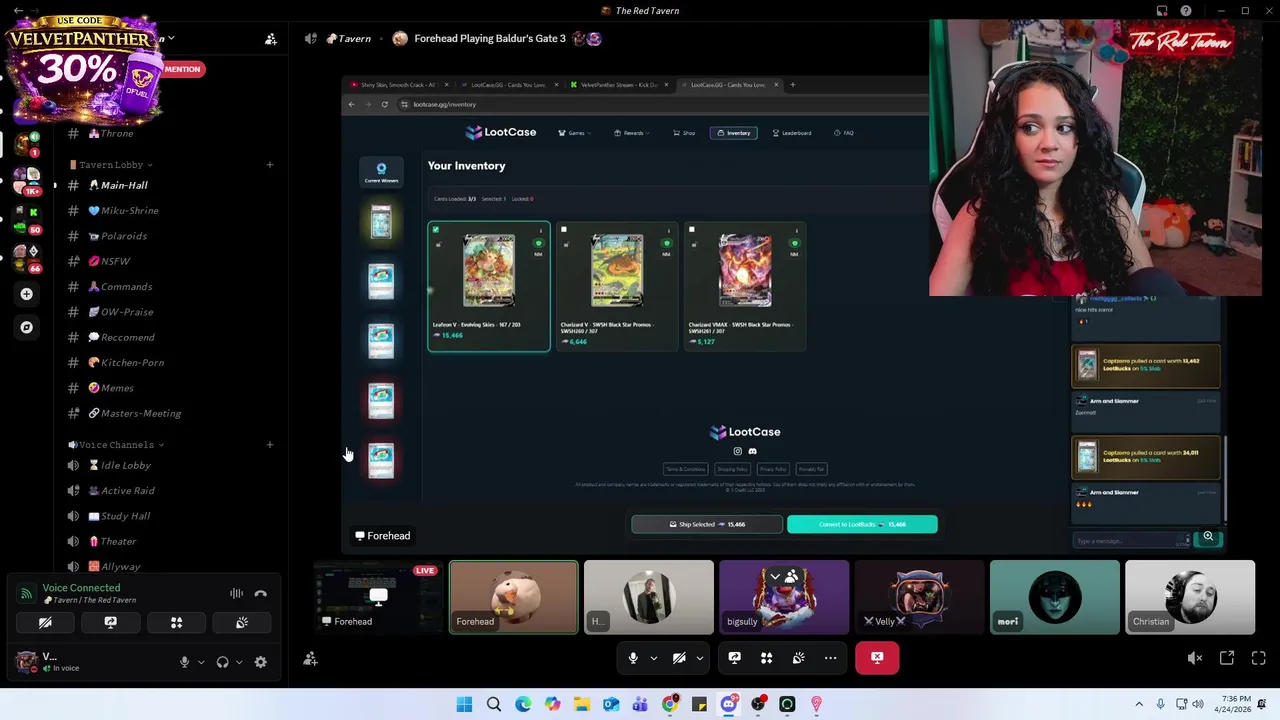
Task: Click Convert to LootBucks button
Action: (862, 524)
